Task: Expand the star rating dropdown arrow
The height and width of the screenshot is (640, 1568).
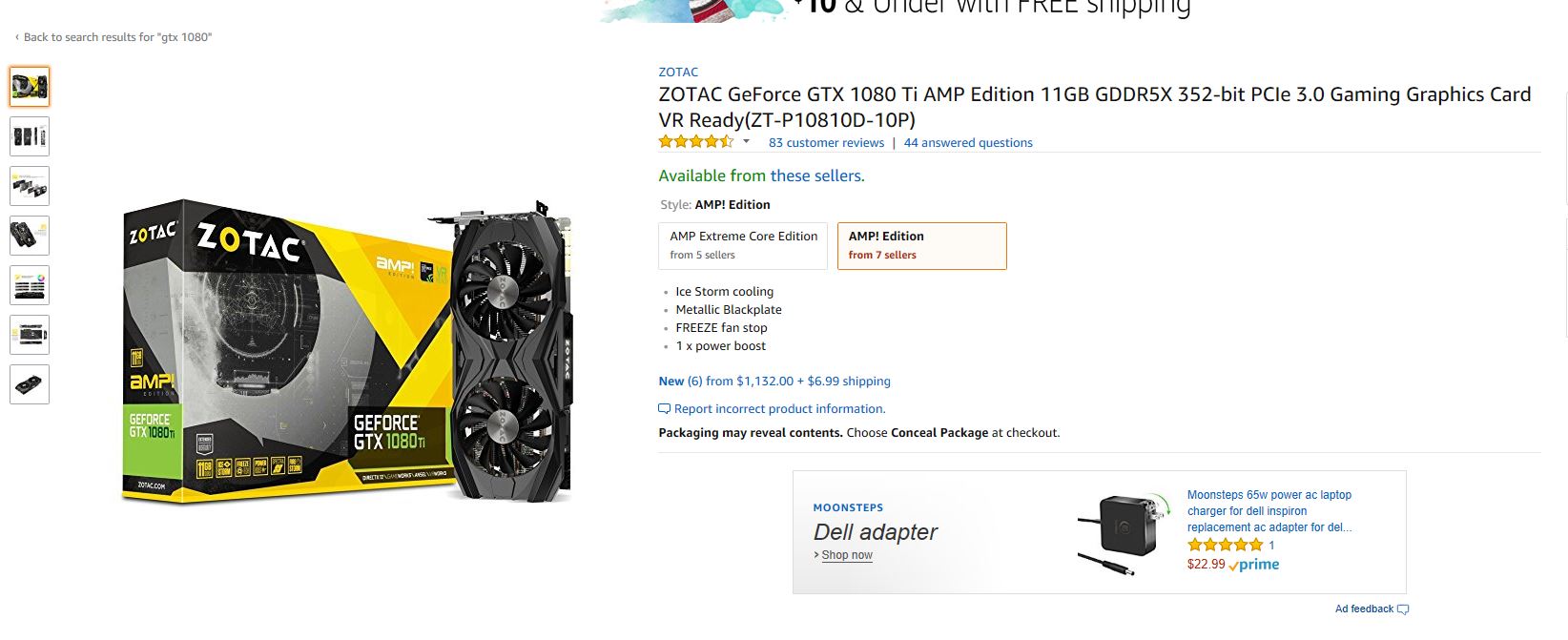Action: tap(746, 142)
